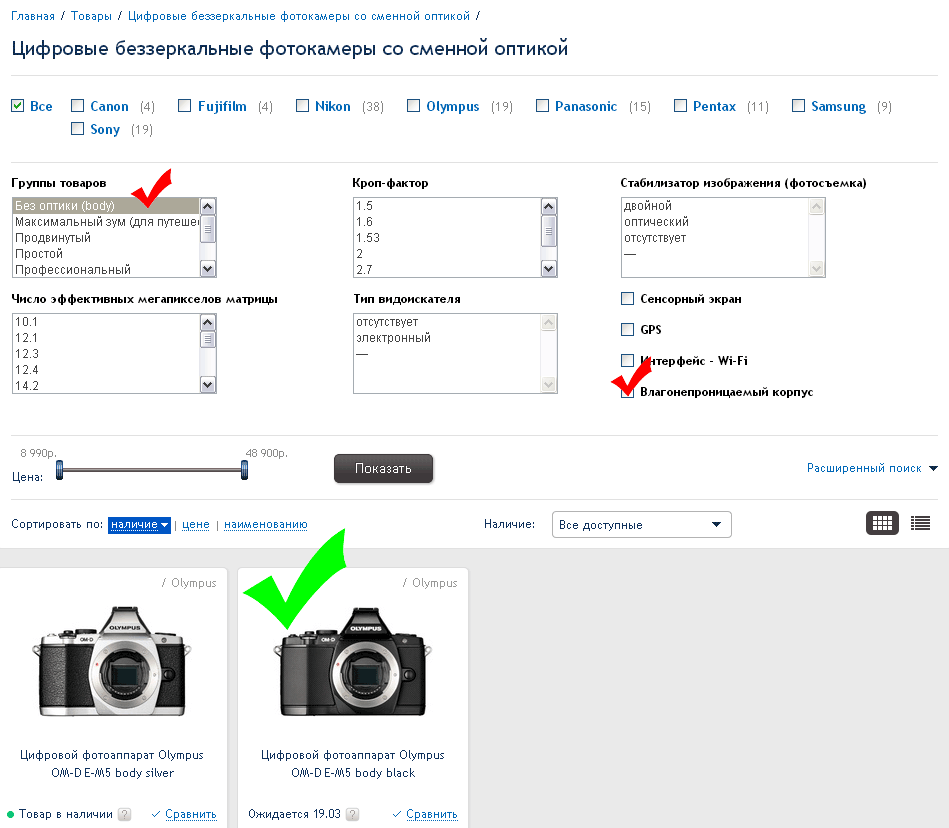
Task: Open the silver Olympus camera thumbnail
Action: pyautogui.click(x=112, y=662)
